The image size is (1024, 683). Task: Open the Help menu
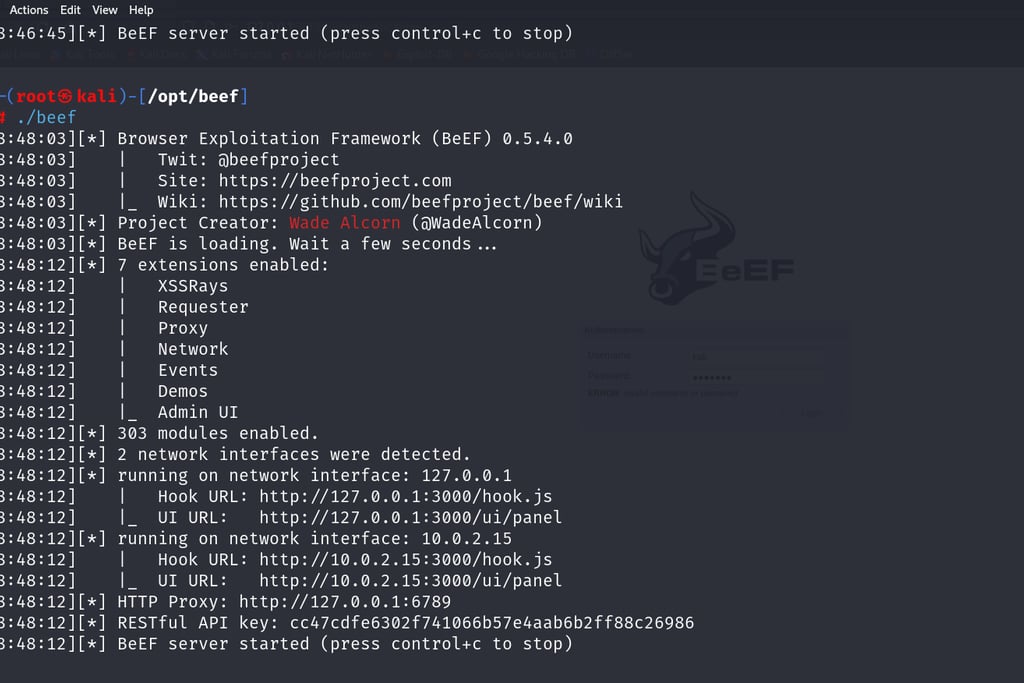click(141, 10)
